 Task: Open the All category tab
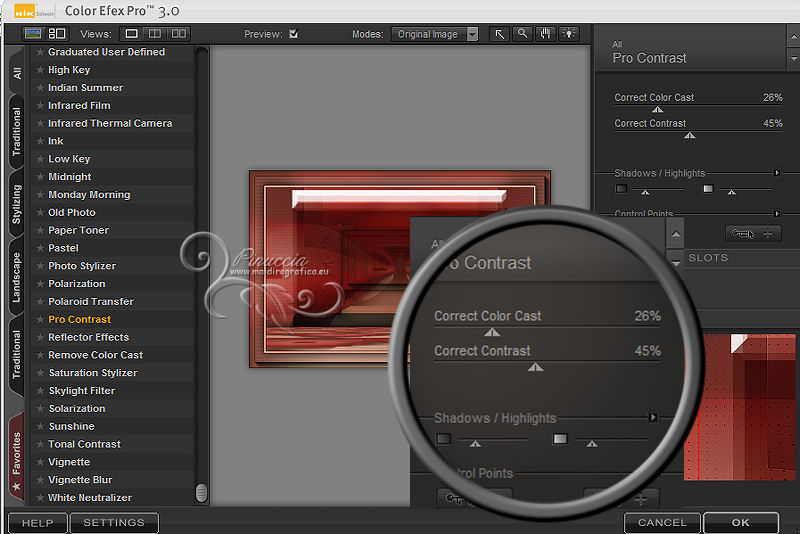pos(17,73)
